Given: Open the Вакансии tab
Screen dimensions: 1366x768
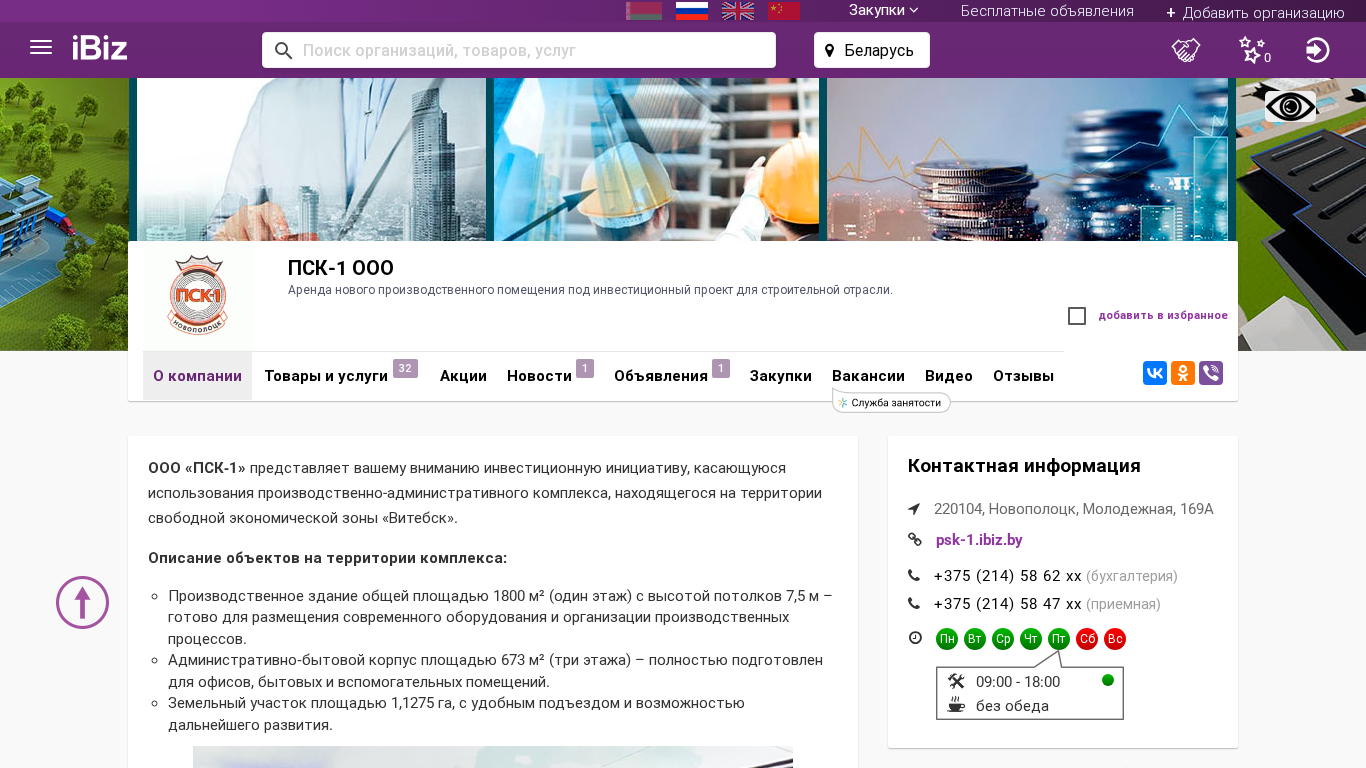Looking at the screenshot, I should click(x=868, y=376).
